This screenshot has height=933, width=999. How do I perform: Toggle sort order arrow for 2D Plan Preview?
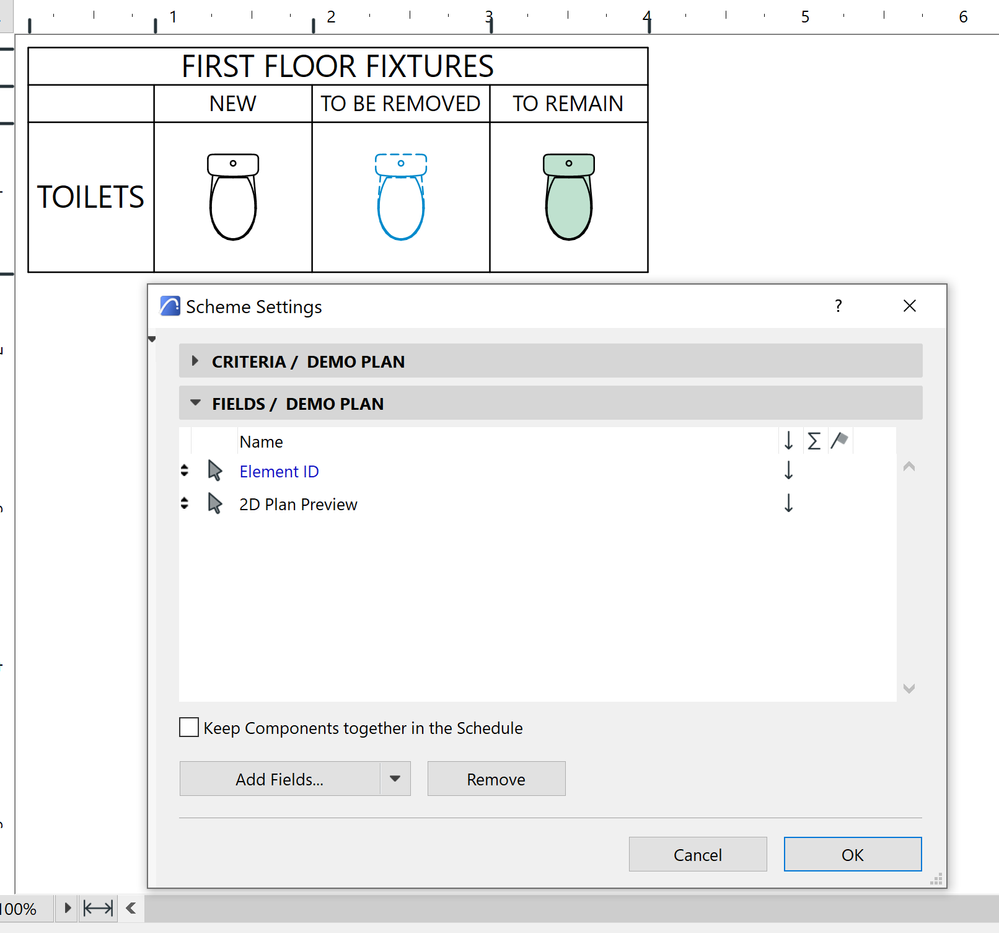coord(789,503)
